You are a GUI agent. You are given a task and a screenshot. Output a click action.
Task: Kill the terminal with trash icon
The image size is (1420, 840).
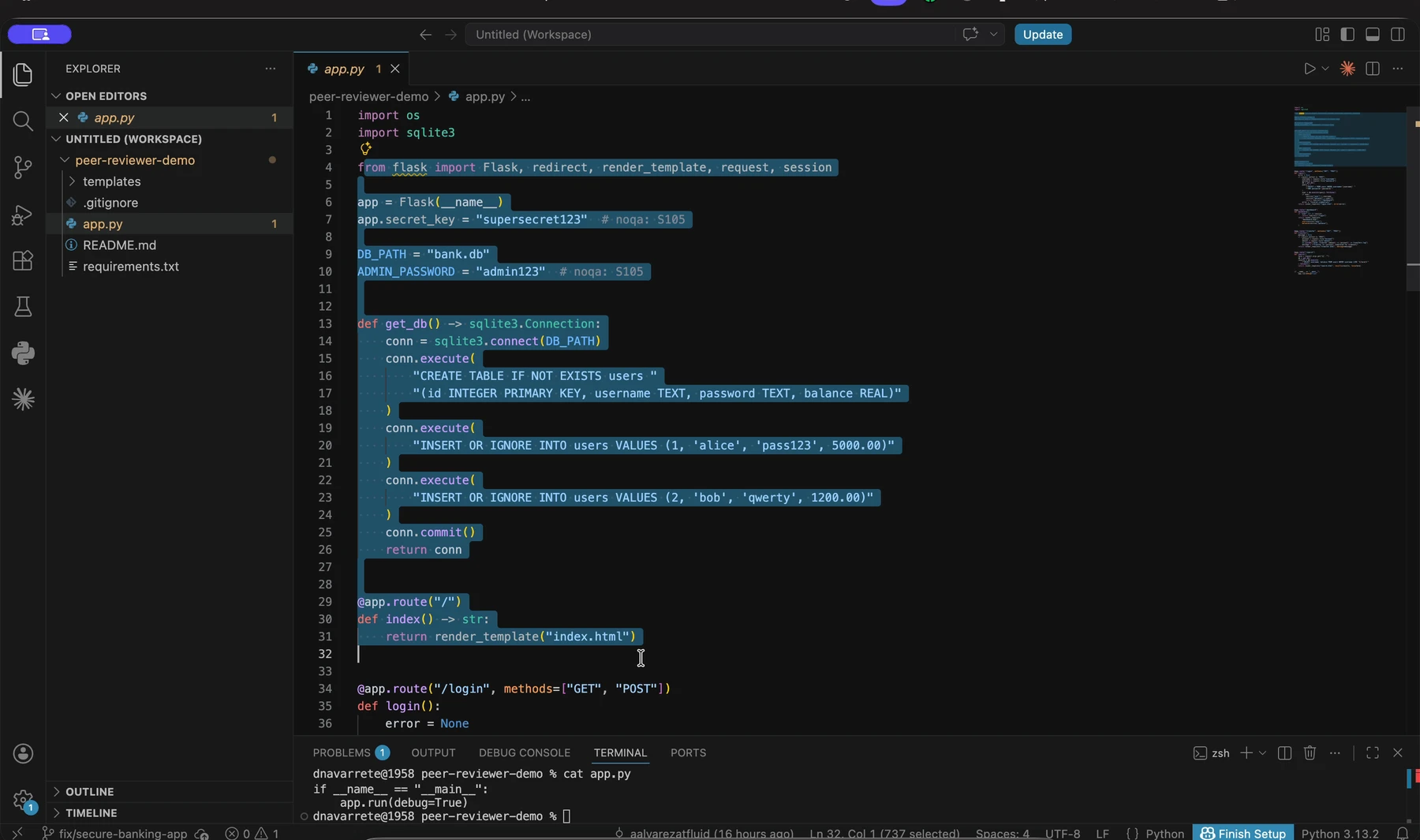click(1310, 752)
